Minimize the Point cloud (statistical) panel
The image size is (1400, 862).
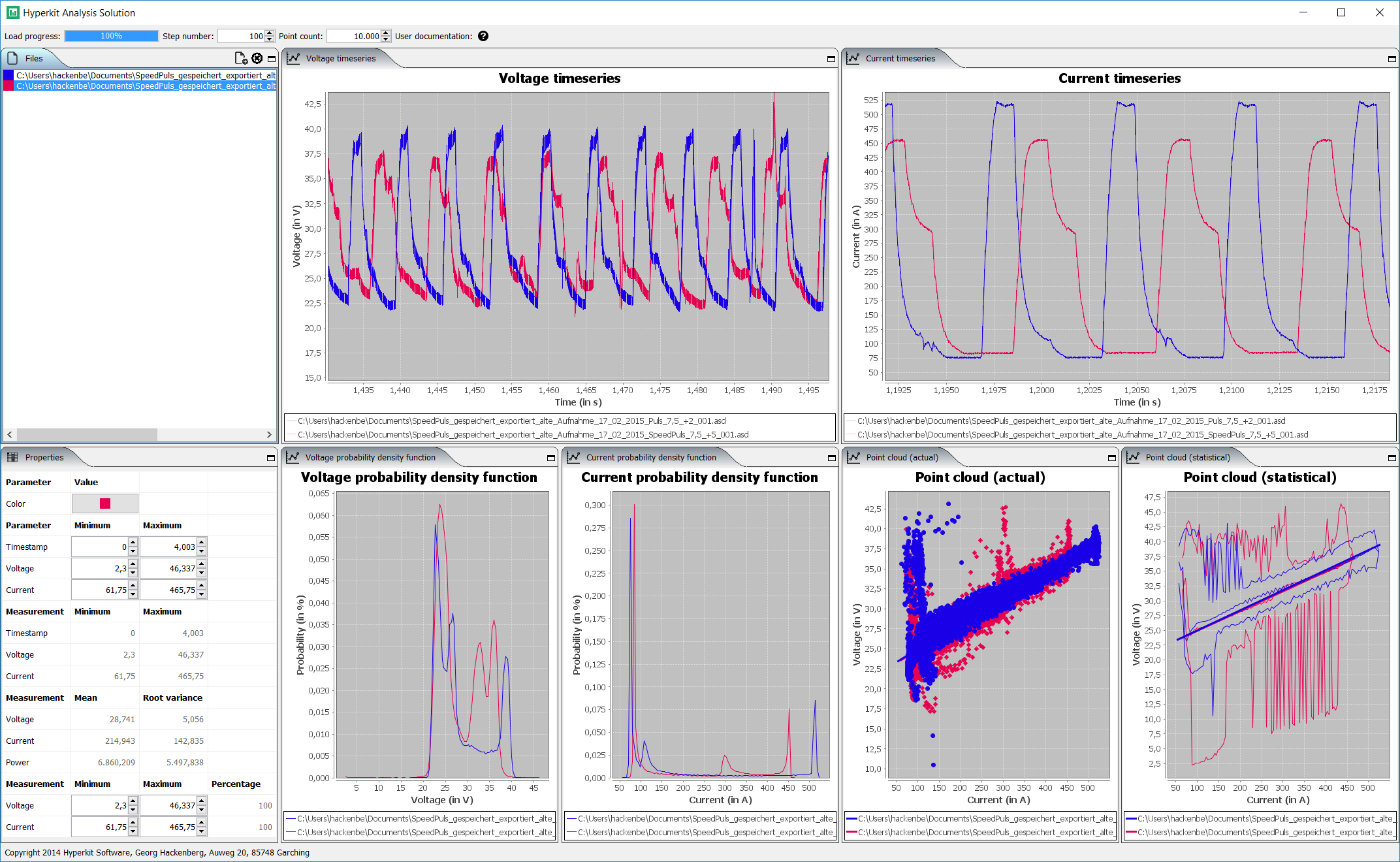(x=1392, y=458)
